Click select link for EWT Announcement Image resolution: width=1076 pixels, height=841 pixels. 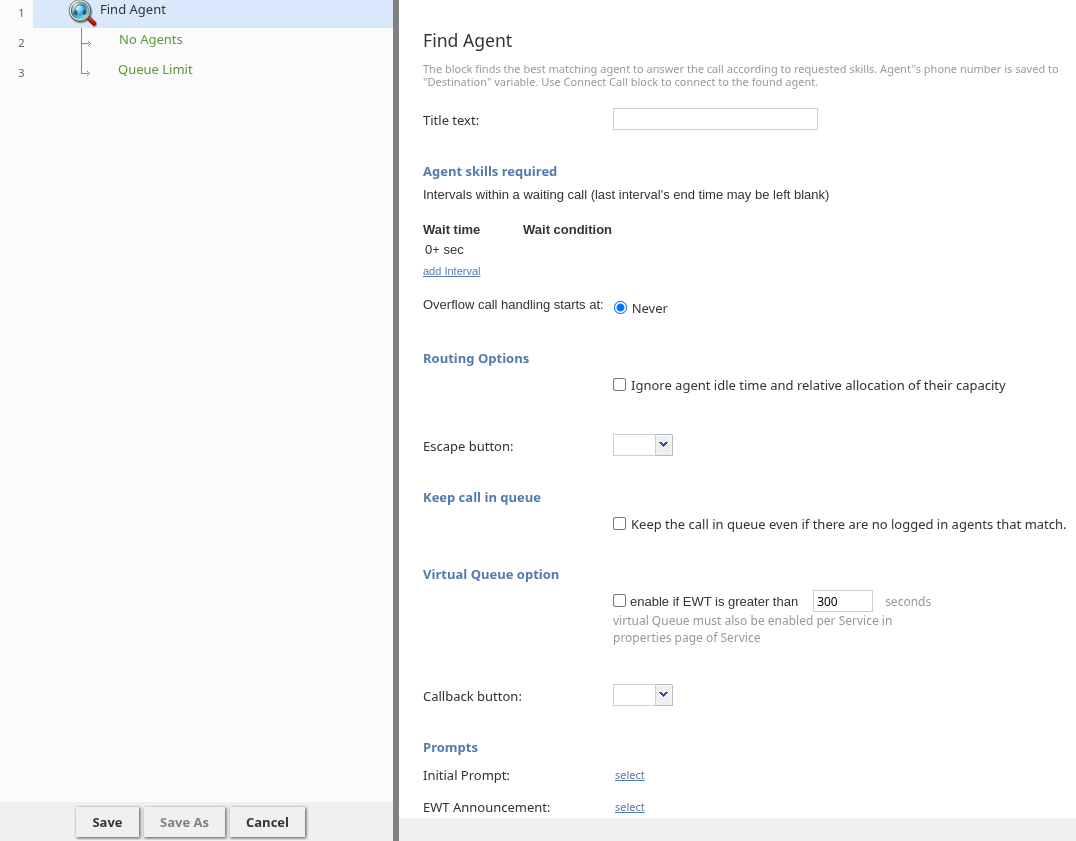pyautogui.click(x=629, y=807)
